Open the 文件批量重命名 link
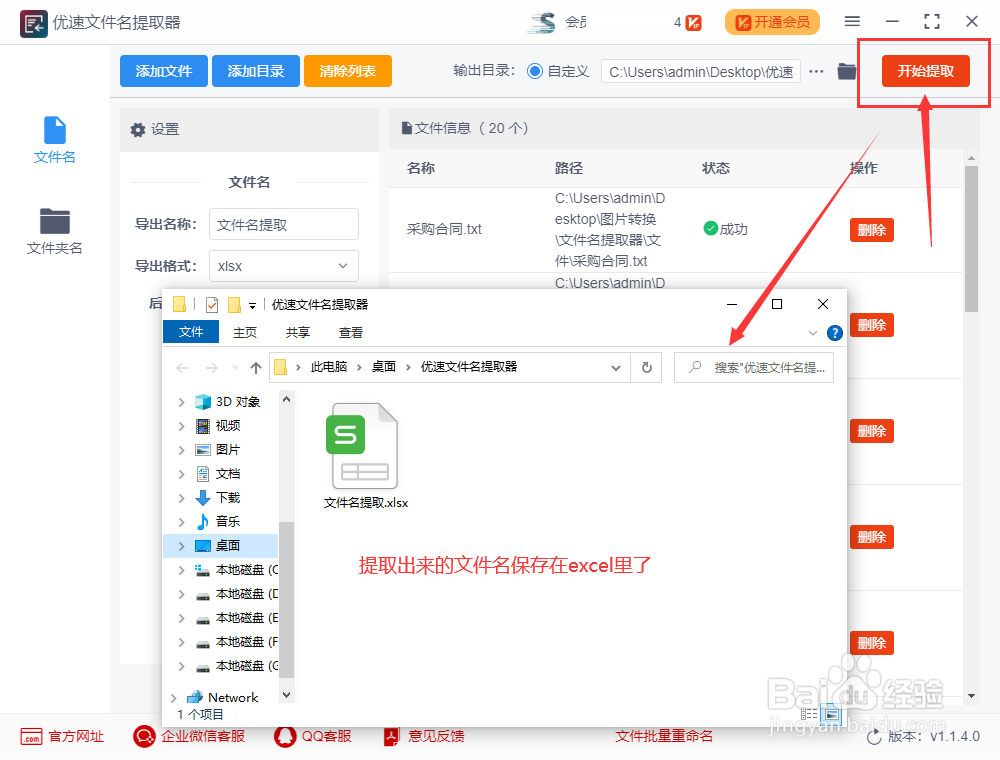The width and height of the screenshot is (1000, 760). [664, 736]
